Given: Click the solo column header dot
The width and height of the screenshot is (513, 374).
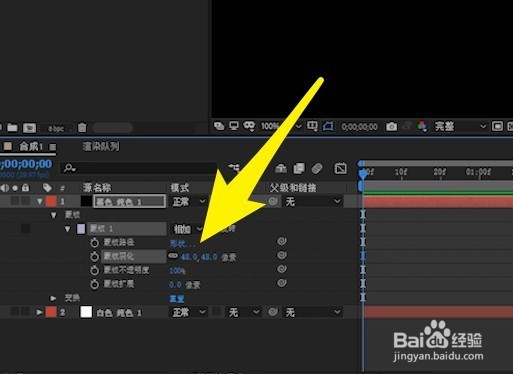Looking at the screenshot, I should (15, 188).
